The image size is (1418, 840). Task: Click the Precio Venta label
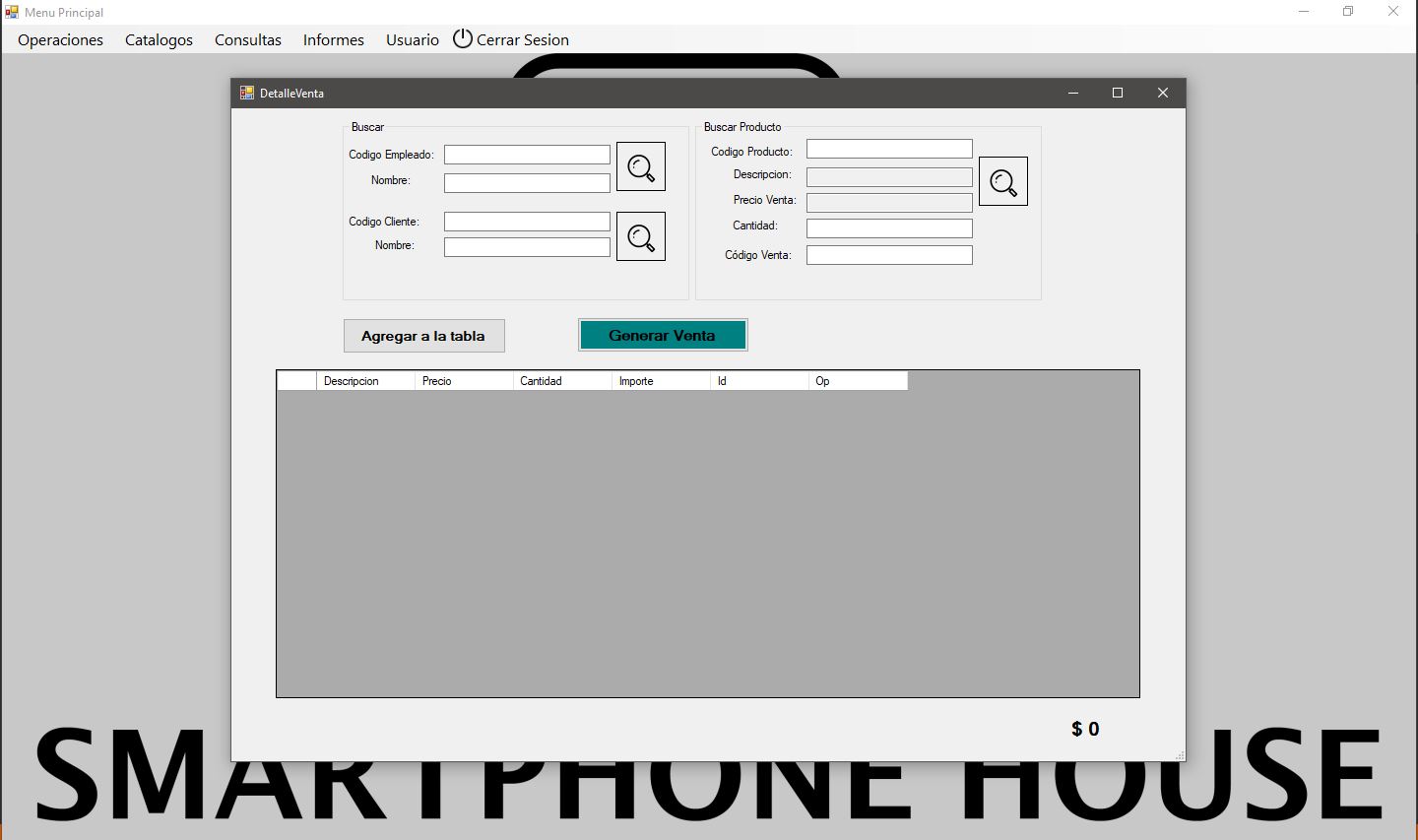click(764, 200)
